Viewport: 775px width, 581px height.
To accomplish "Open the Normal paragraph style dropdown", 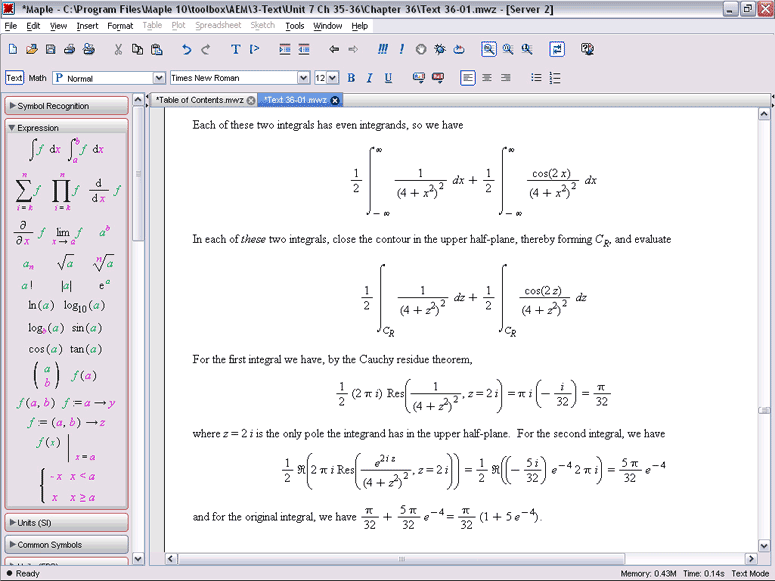I will pos(159,78).
